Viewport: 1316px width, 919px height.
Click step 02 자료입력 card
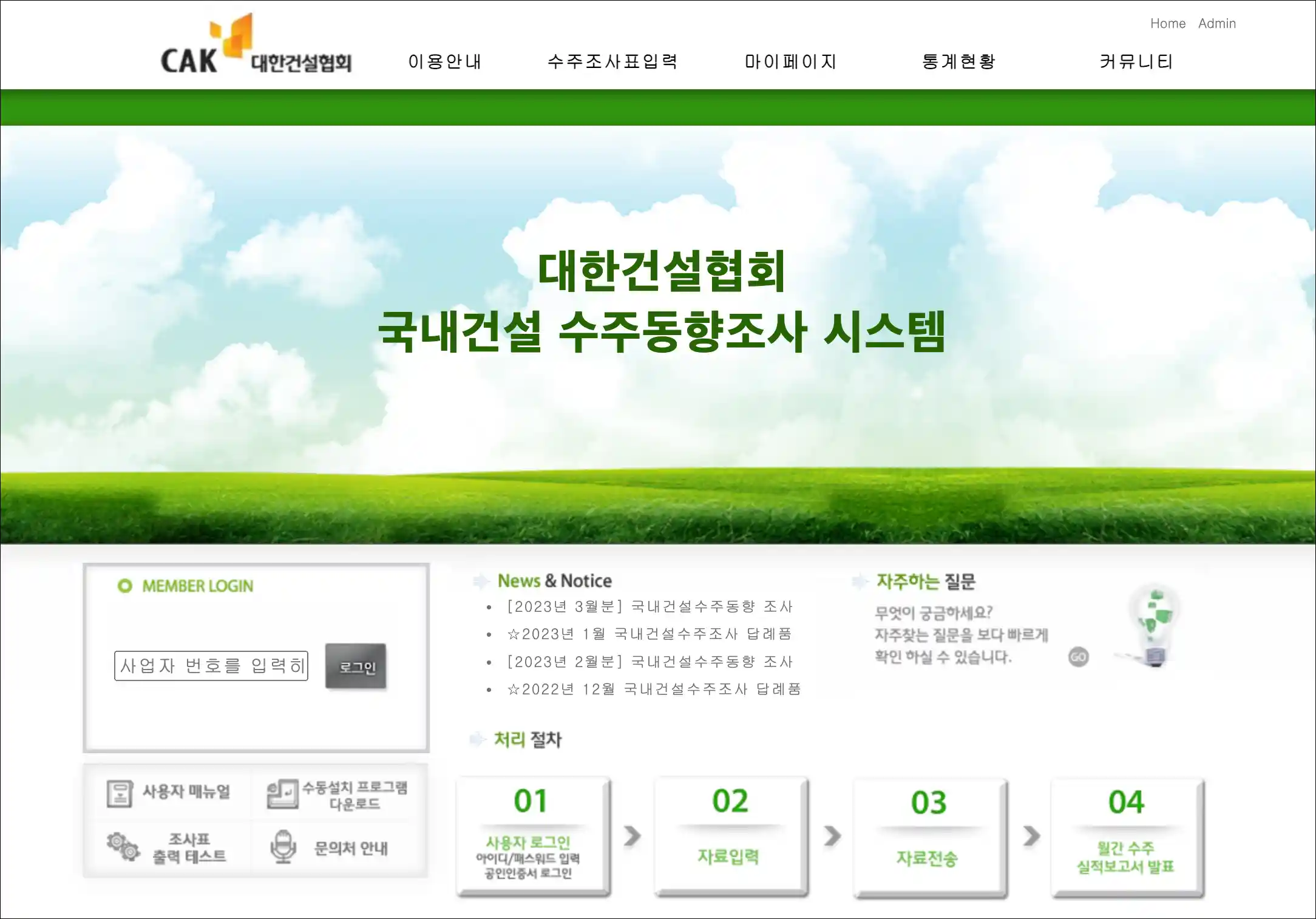[x=730, y=835]
